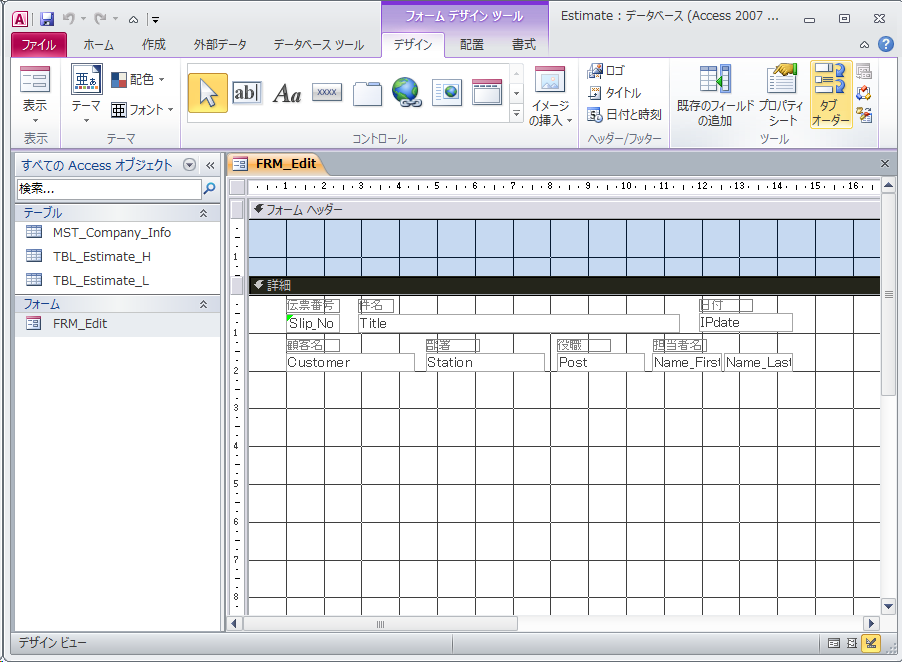902x662 pixels.
Task: Insert 日付と時刻 (Date and Time)
Action: (x=624, y=114)
